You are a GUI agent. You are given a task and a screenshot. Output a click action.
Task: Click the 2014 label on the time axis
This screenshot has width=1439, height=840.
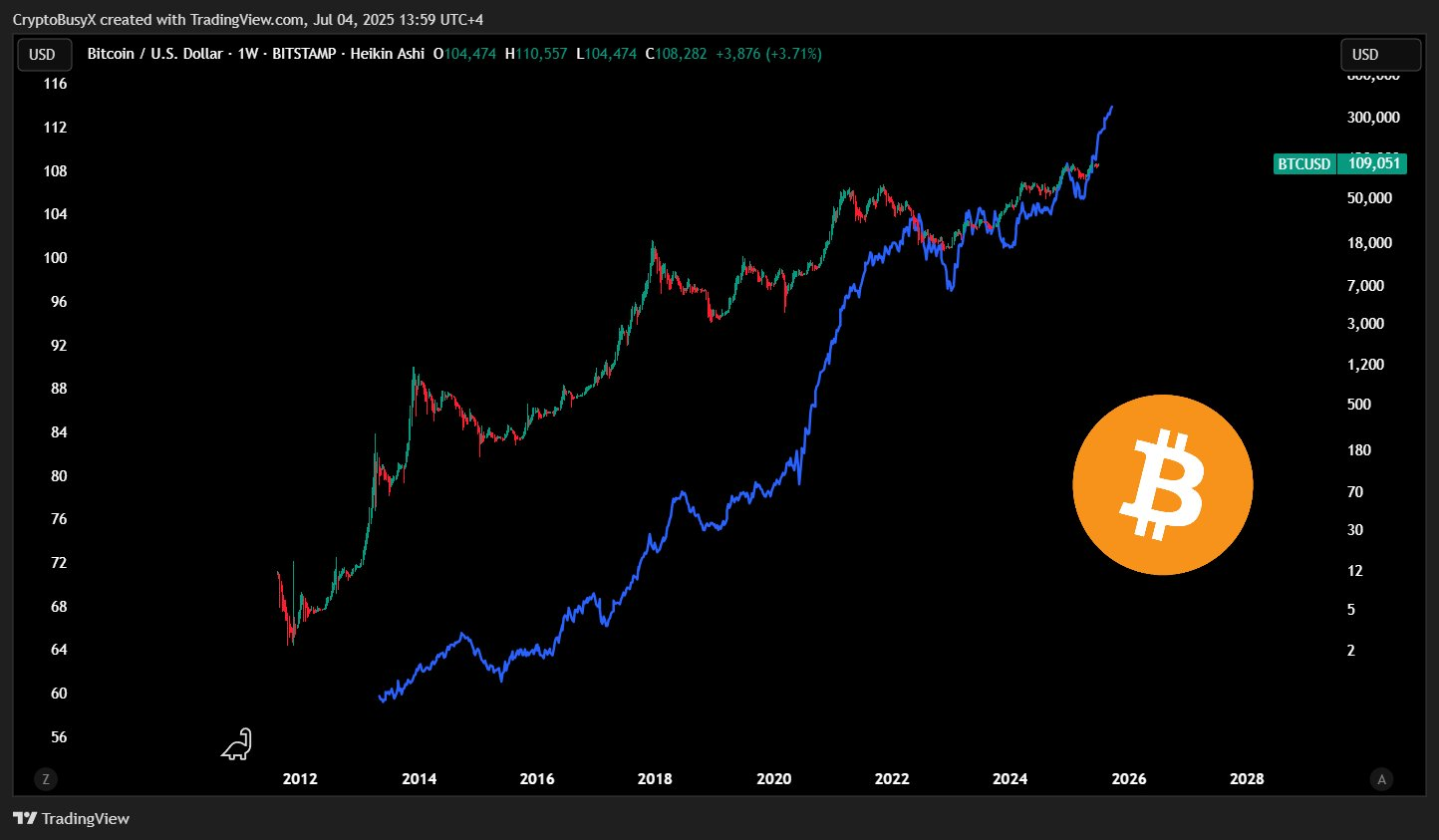(x=419, y=779)
